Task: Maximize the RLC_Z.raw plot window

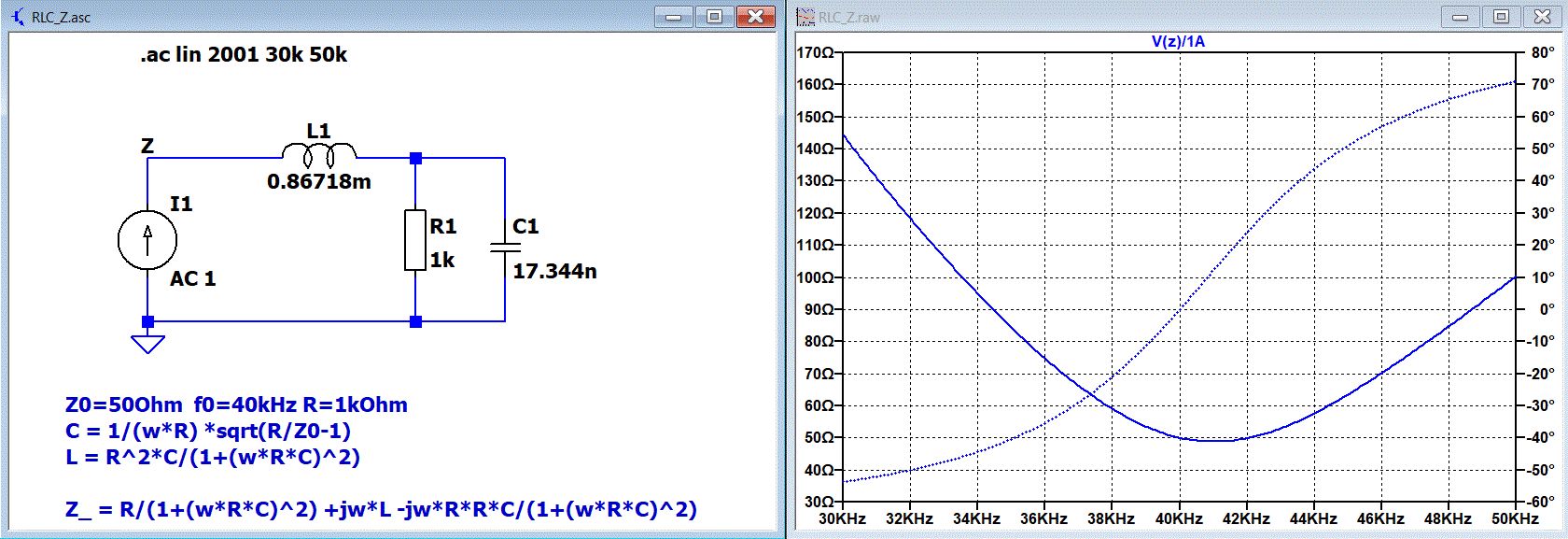Action: coord(1501,17)
